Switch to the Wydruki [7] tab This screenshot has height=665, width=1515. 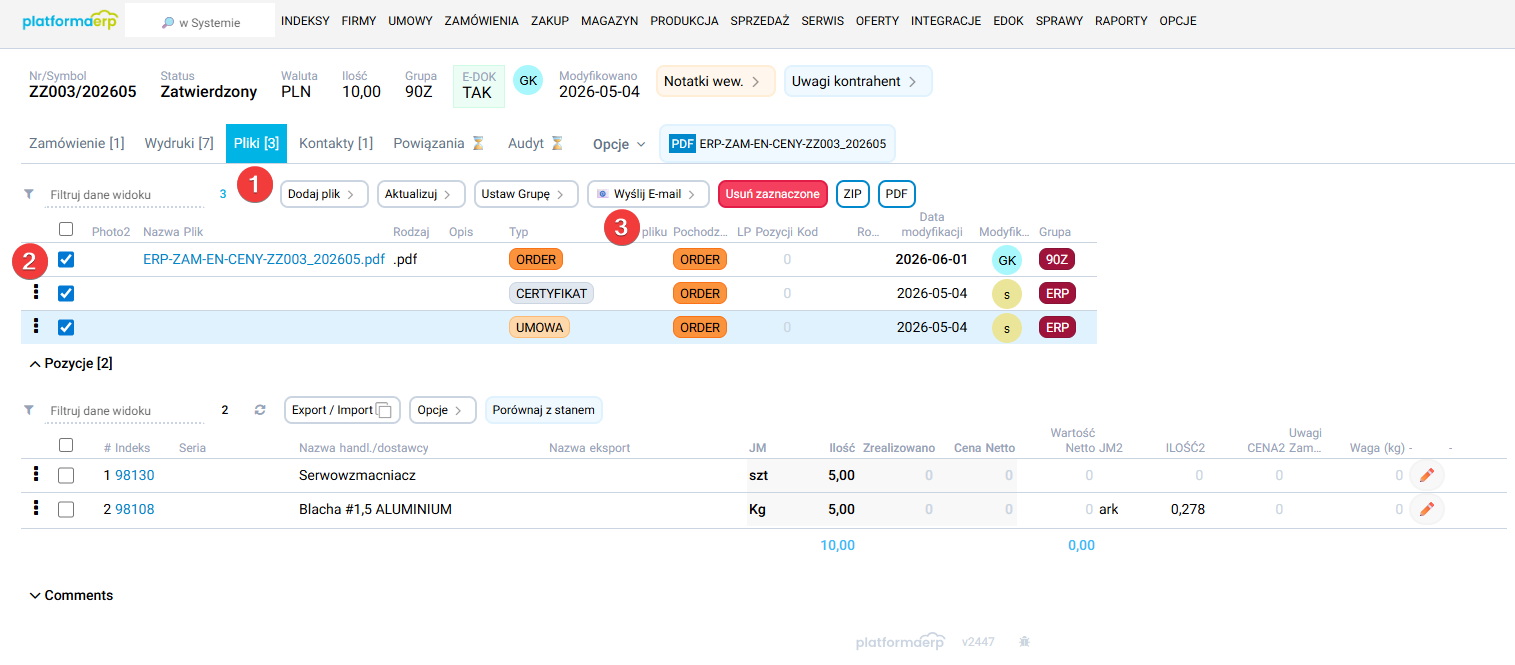tap(179, 143)
